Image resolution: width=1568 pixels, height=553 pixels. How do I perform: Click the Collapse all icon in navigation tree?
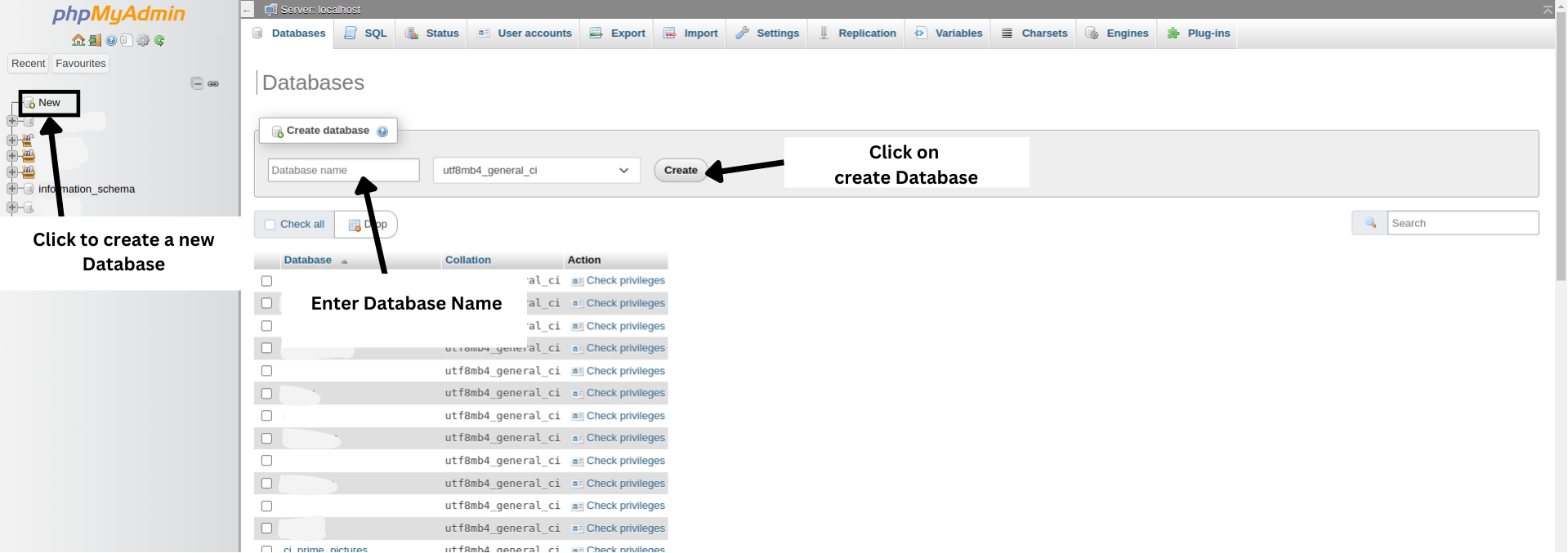pyautogui.click(x=197, y=83)
